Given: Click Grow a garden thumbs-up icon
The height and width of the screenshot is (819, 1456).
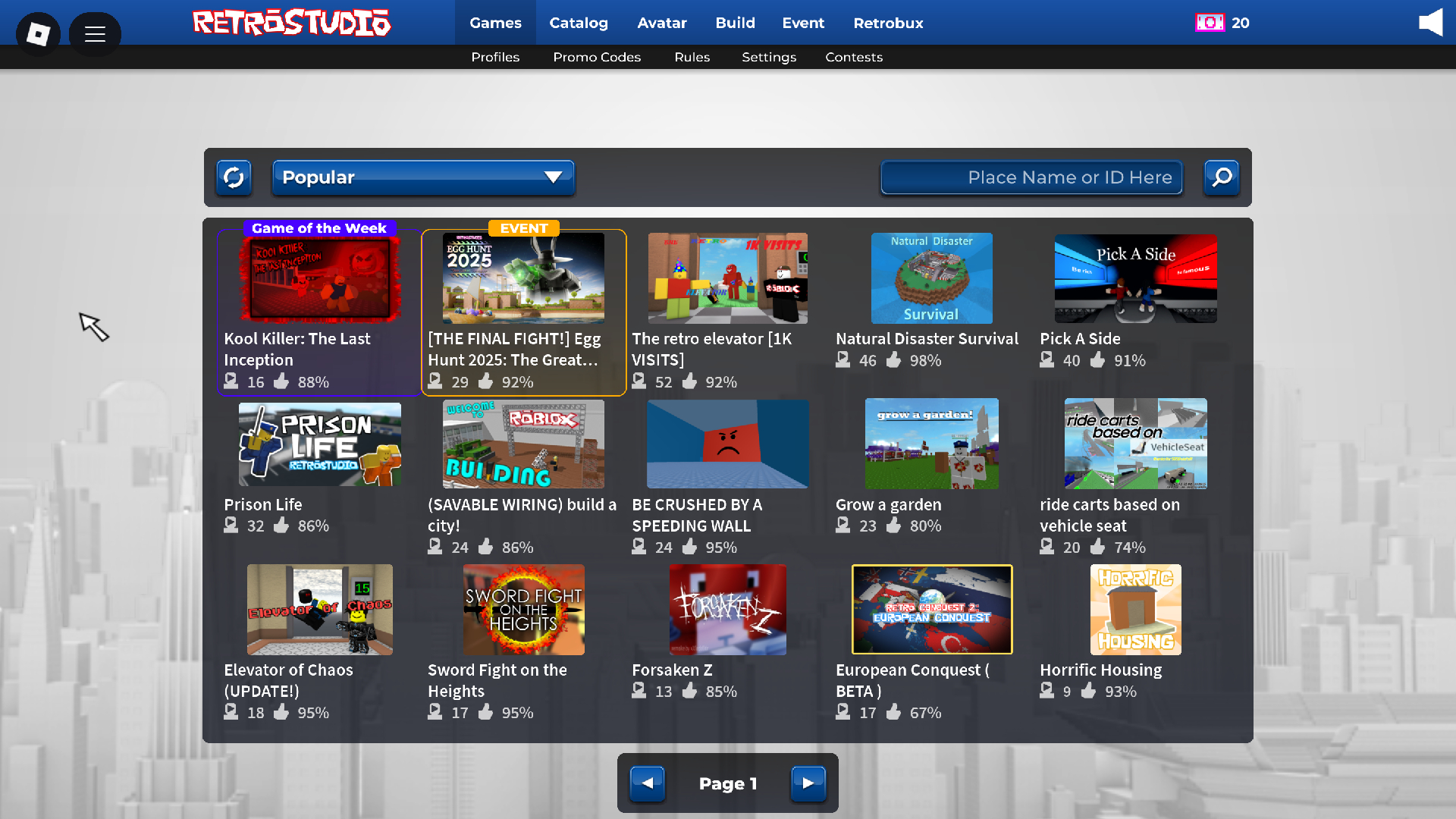Looking at the screenshot, I should point(894,525).
